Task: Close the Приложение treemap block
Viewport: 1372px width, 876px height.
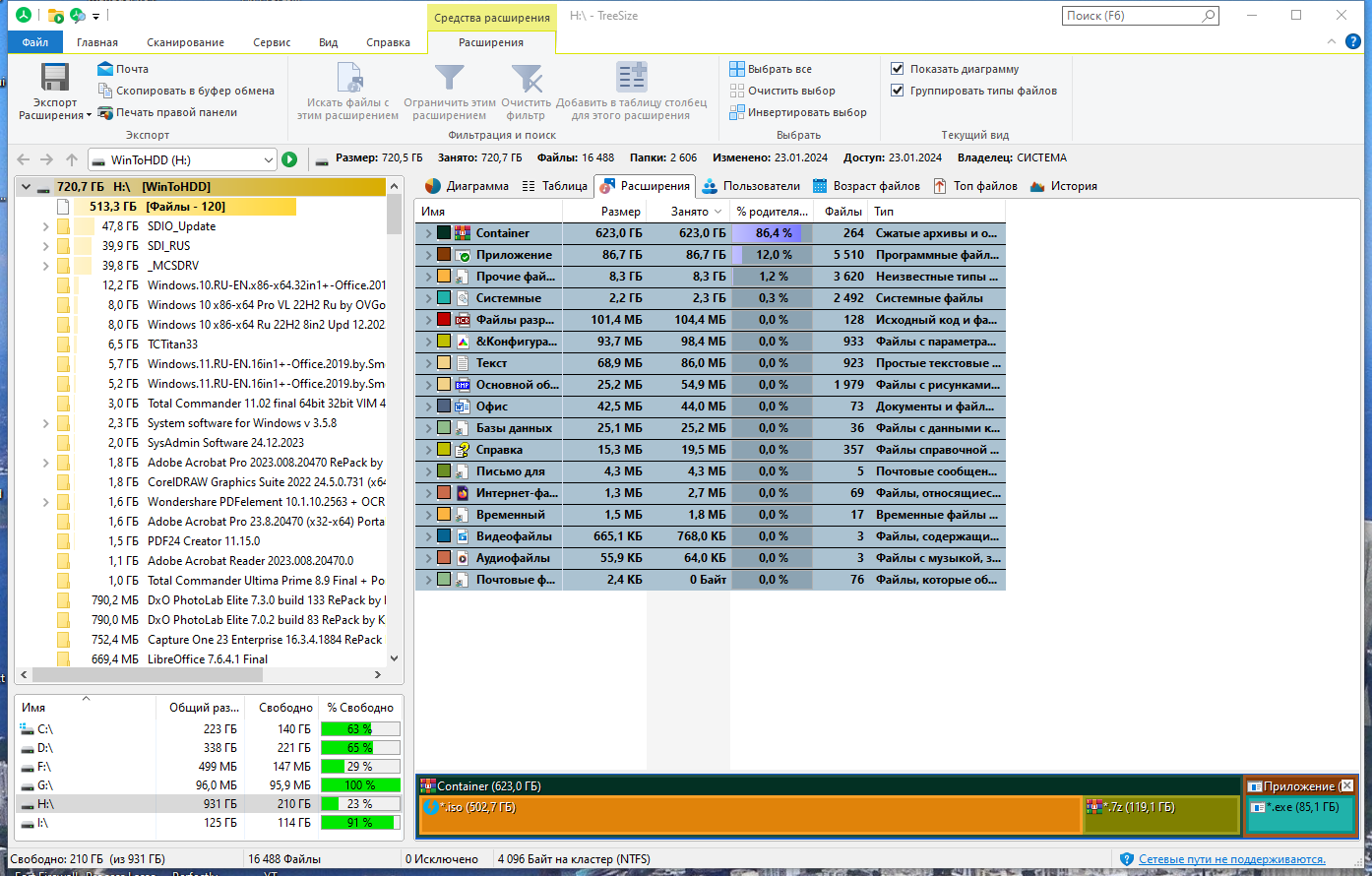Action: pos(1347,786)
